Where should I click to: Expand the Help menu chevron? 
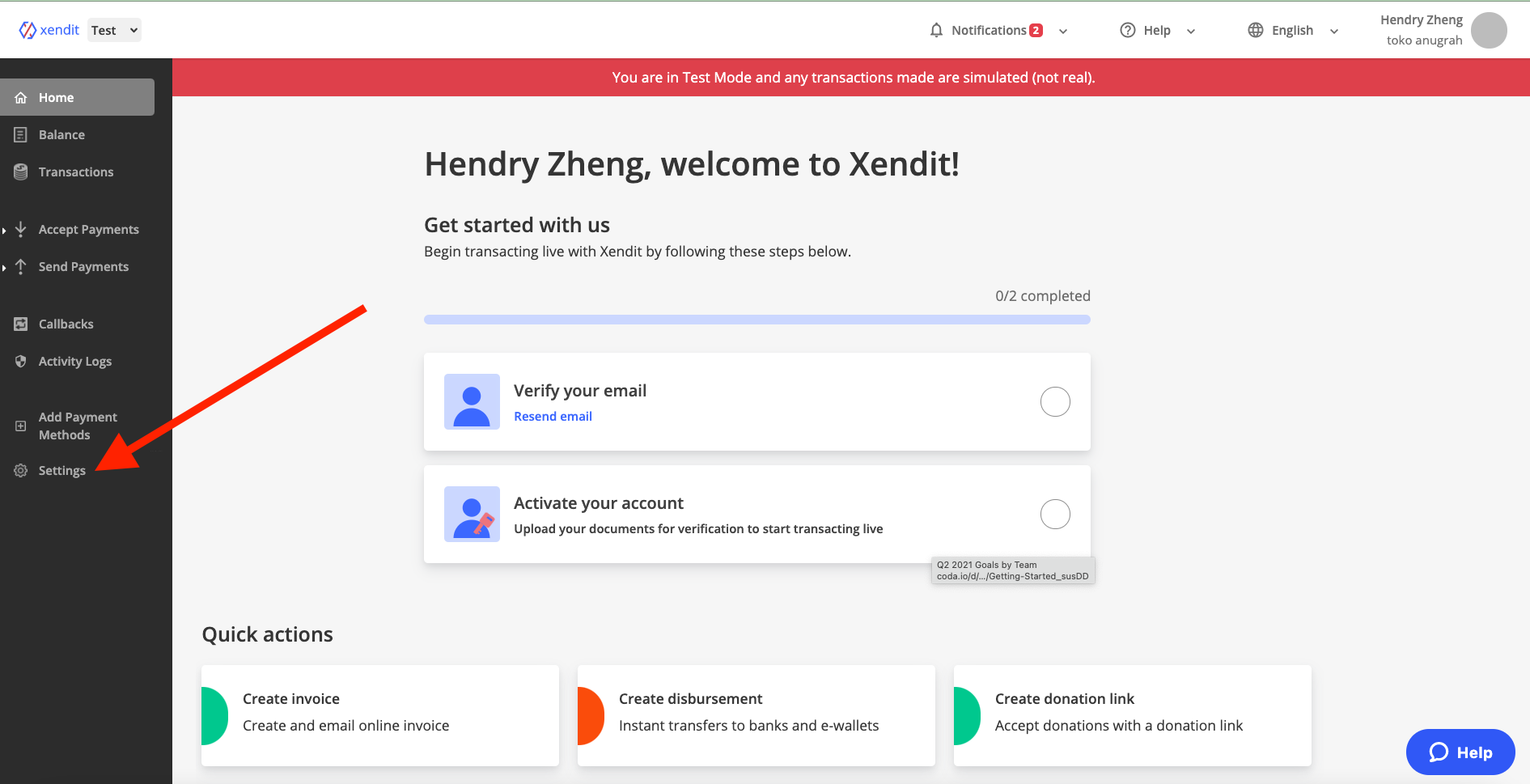(x=1191, y=32)
